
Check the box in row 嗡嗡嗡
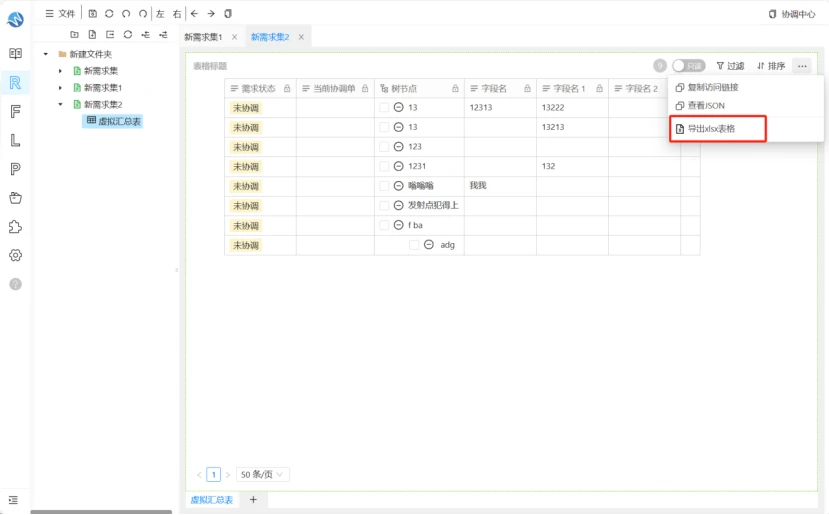click(384, 186)
